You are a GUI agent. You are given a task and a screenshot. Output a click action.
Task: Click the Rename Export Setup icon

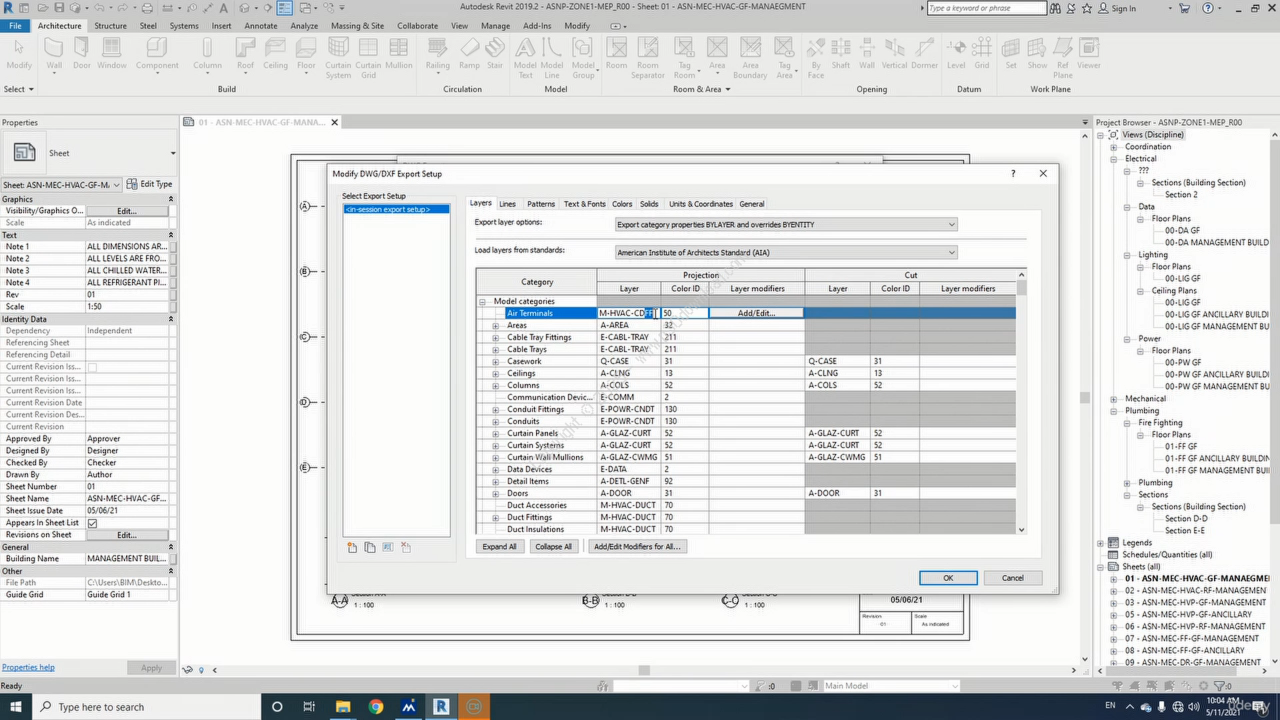(388, 547)
